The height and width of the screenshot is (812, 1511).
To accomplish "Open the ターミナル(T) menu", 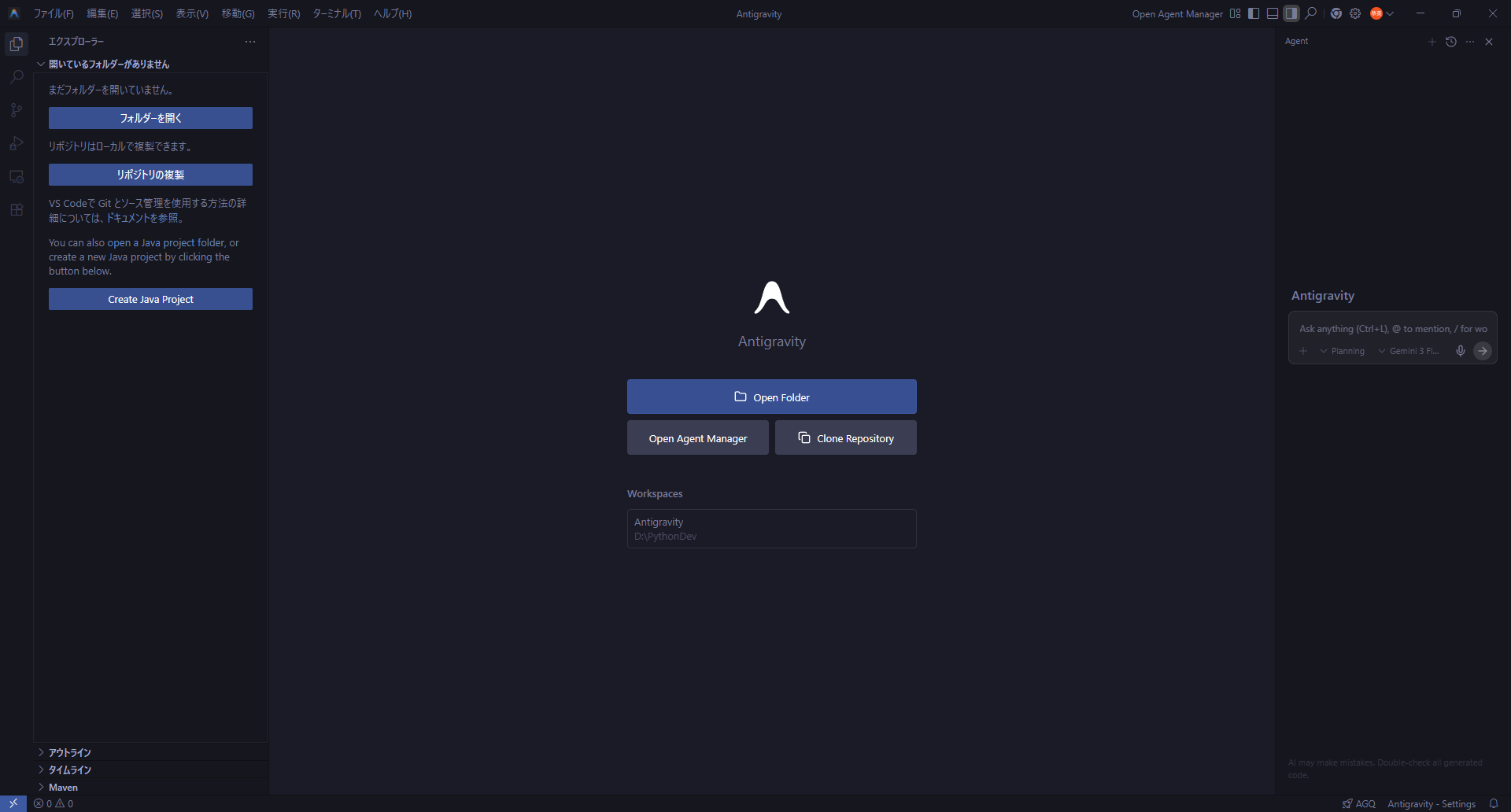I will tap(337, 13).
